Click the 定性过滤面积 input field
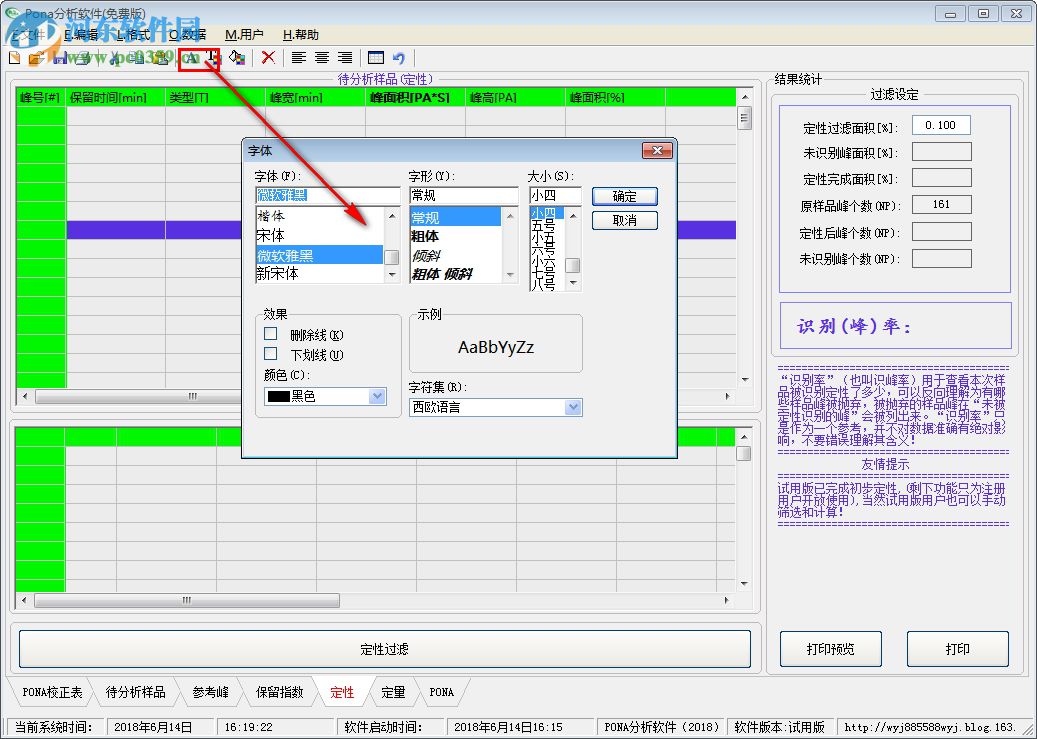The image size is (1037, 739). coord(940,126)
